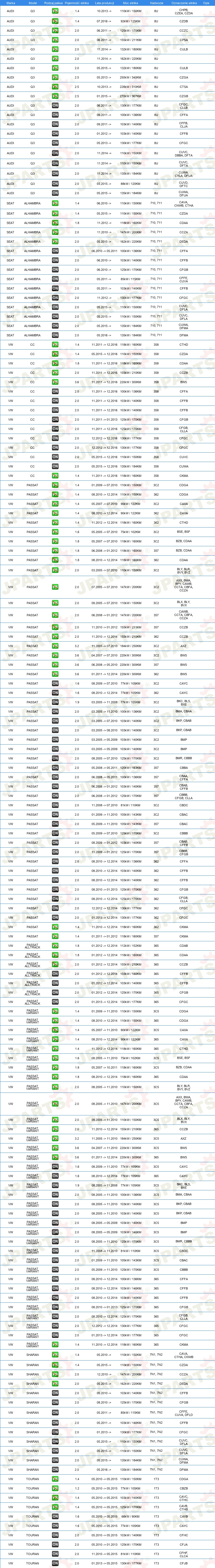Click 'CFHF, CLCA' engine code in Touran row
This screenshot has height=1568, width=215.
coord(183,1553)
